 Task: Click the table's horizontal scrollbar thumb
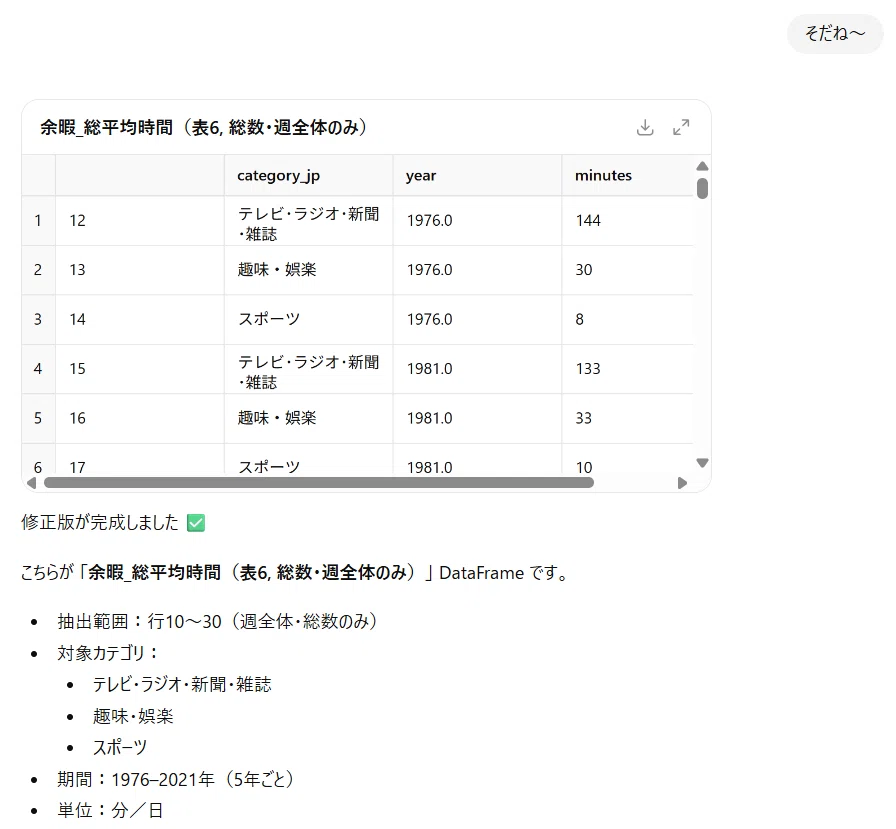click(319, 483)
